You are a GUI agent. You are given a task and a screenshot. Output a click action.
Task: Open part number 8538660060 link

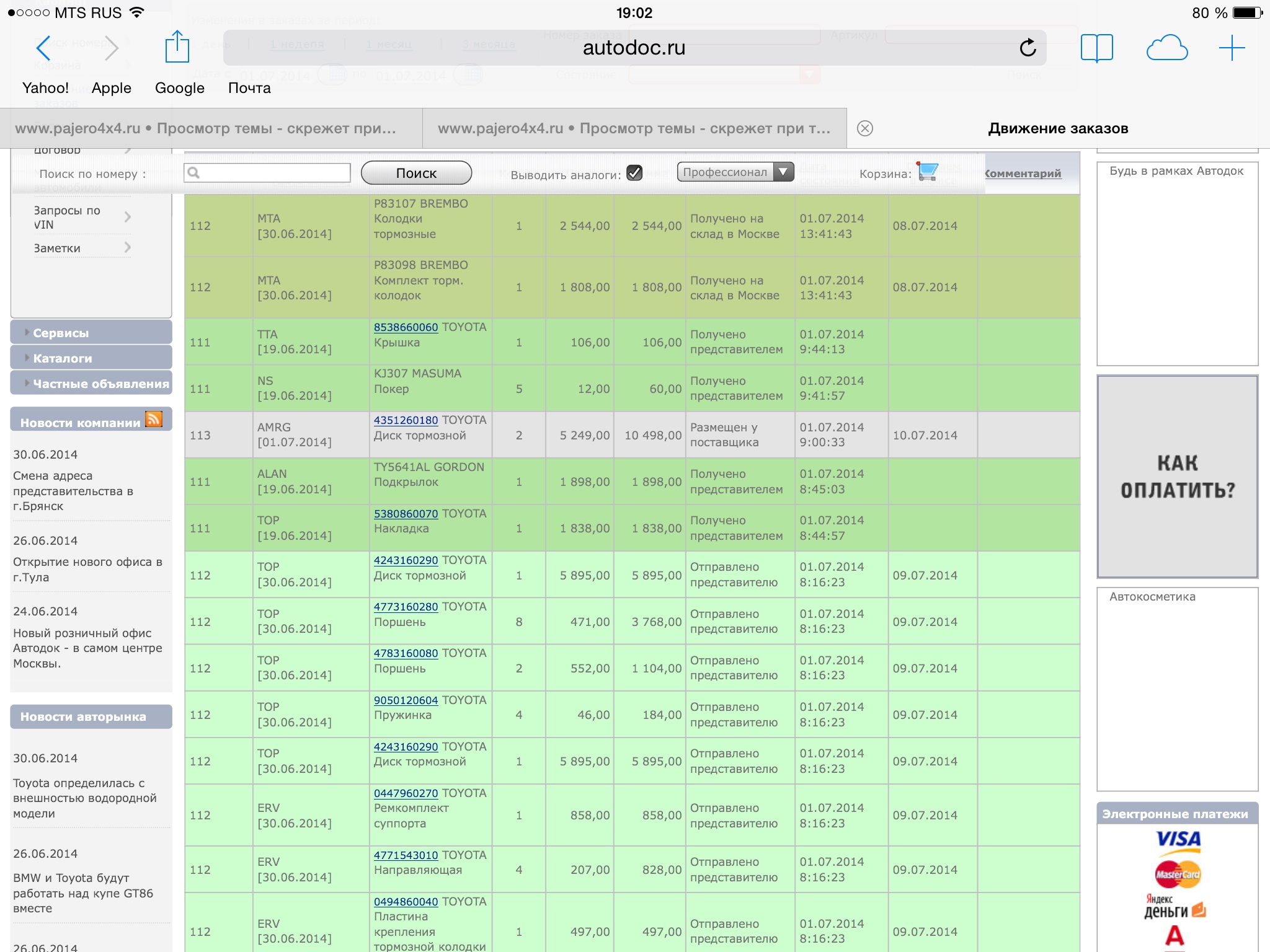[x=406, y=327]
